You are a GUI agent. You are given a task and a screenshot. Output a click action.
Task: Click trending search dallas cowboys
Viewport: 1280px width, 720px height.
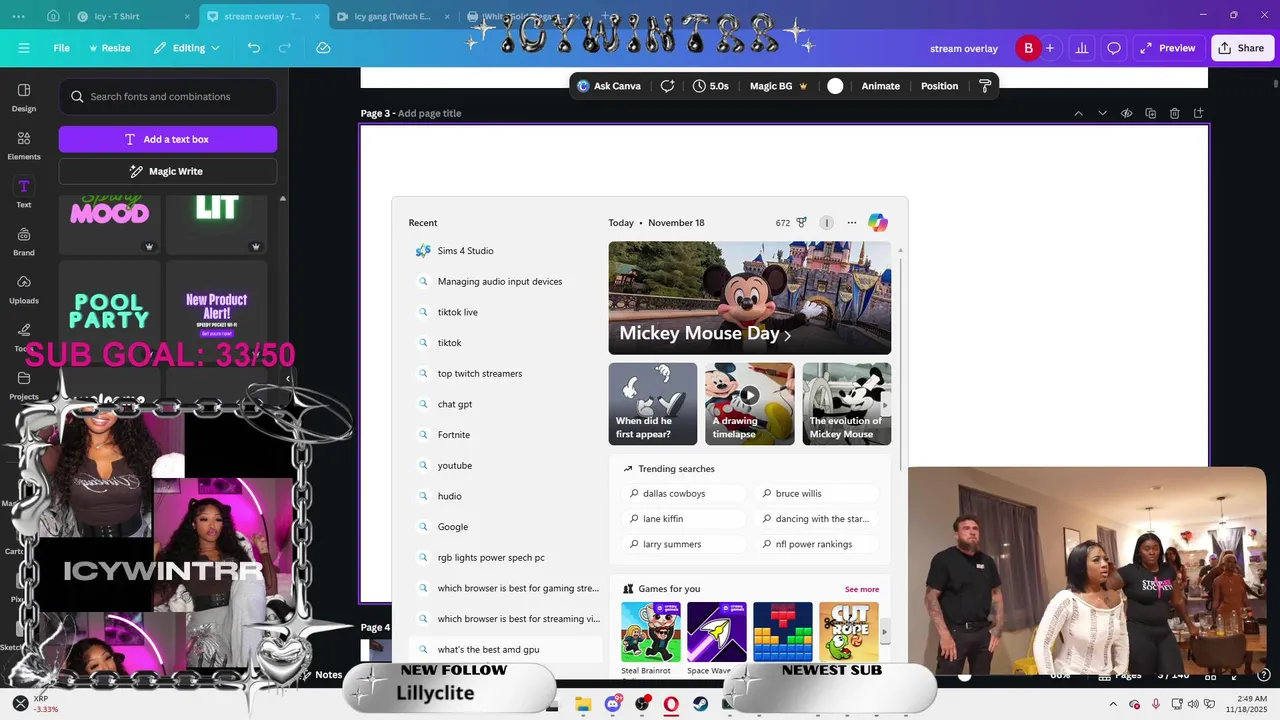point(683,493)
